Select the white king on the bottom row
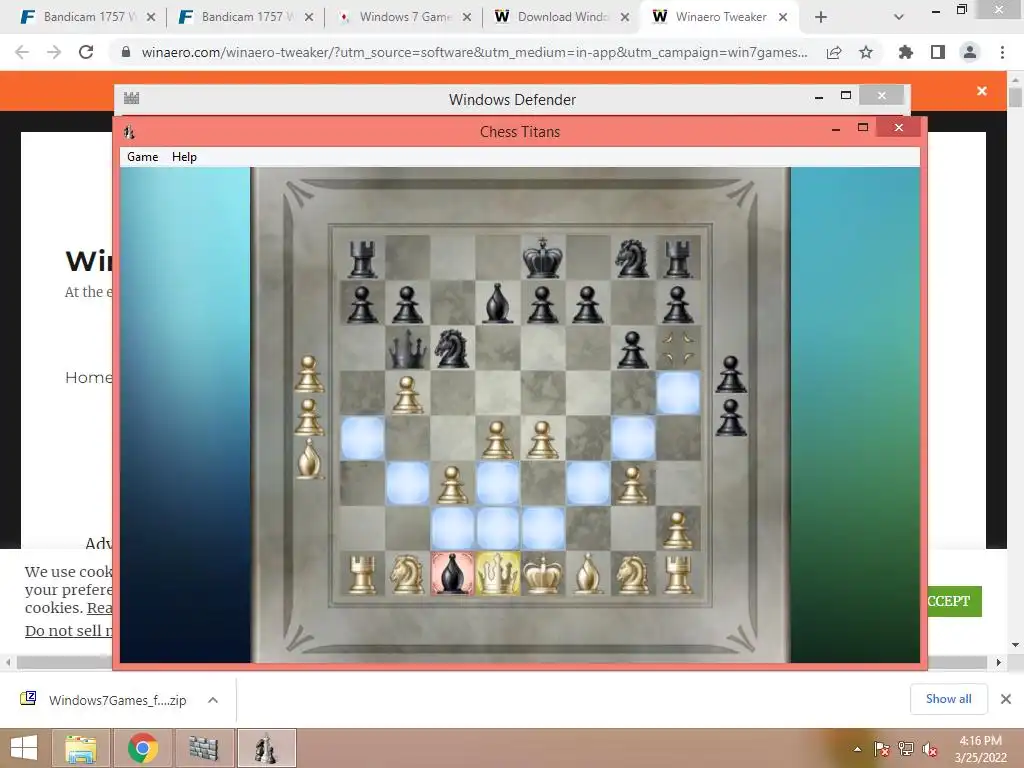The width and height of the screenshot is (1024, 768). (x=543, y=574)
